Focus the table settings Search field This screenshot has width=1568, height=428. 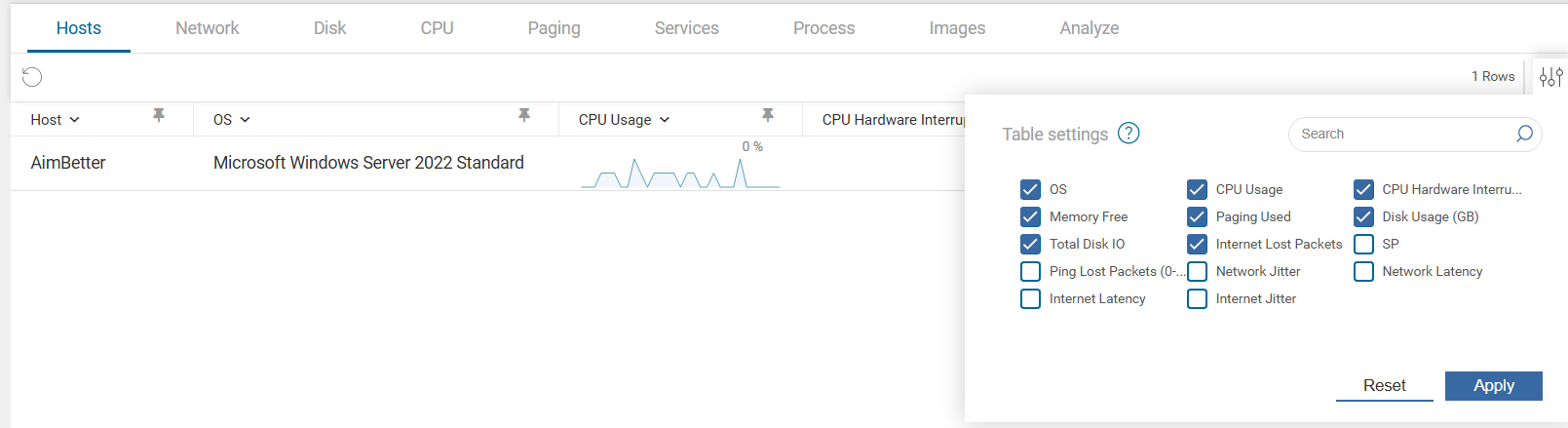point(1403,134)
